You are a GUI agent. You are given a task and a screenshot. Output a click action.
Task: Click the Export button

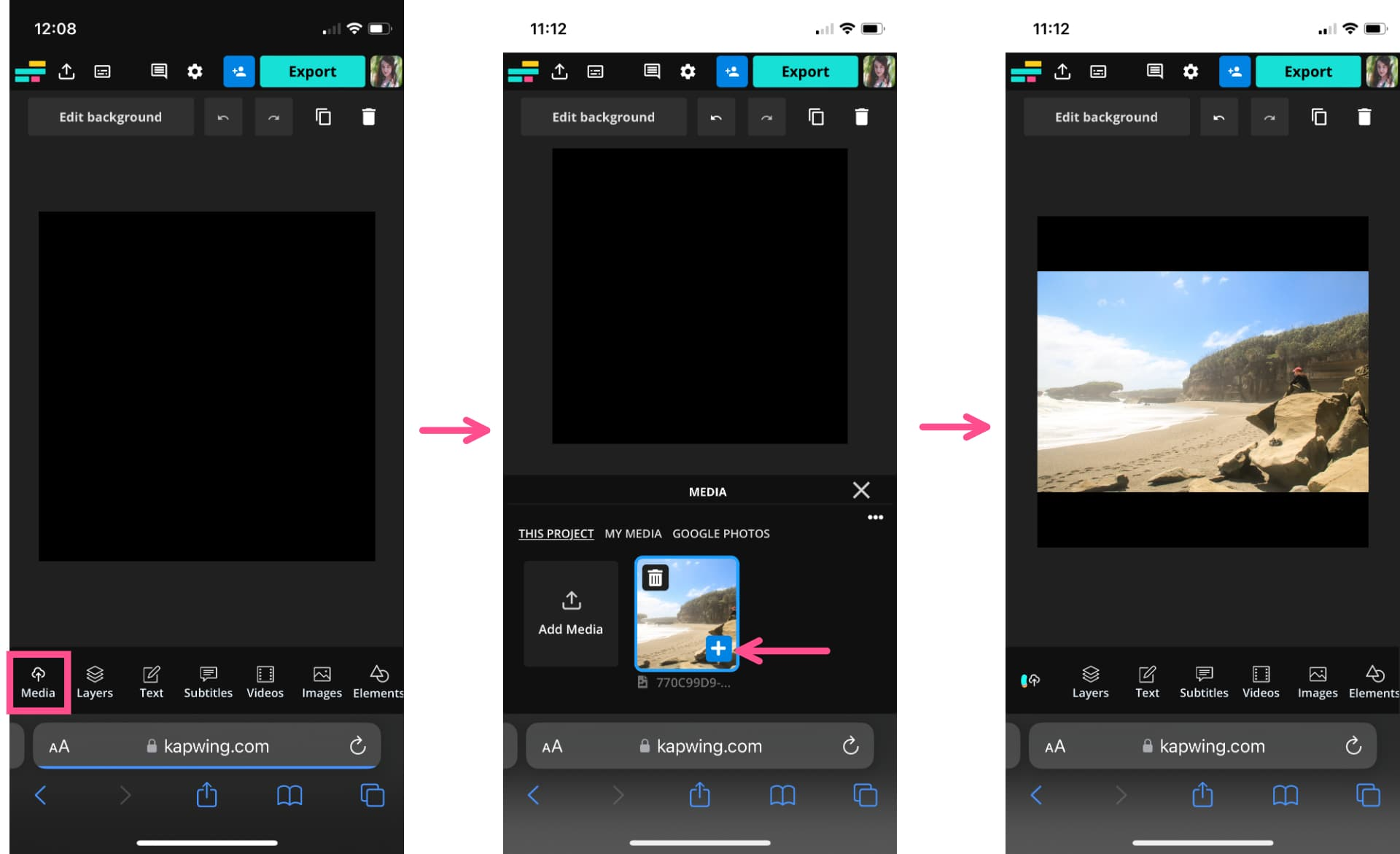coord(311,71)
